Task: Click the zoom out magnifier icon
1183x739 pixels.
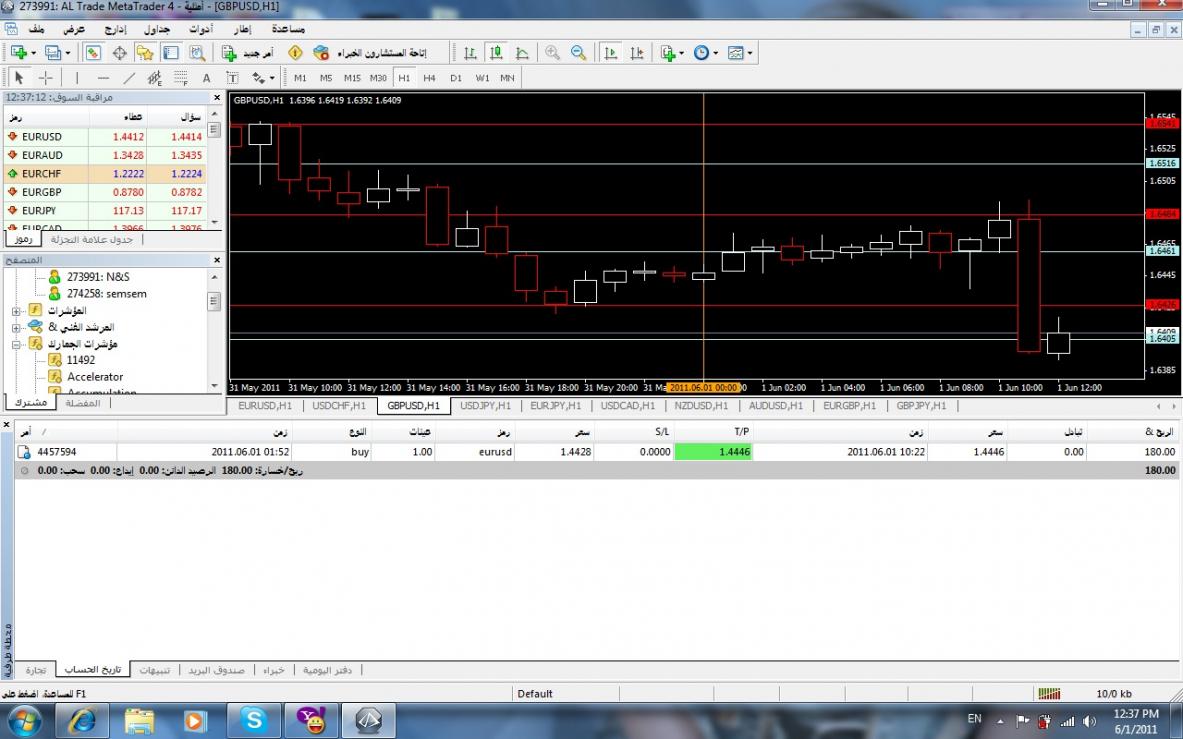Action: coord(578,53)
